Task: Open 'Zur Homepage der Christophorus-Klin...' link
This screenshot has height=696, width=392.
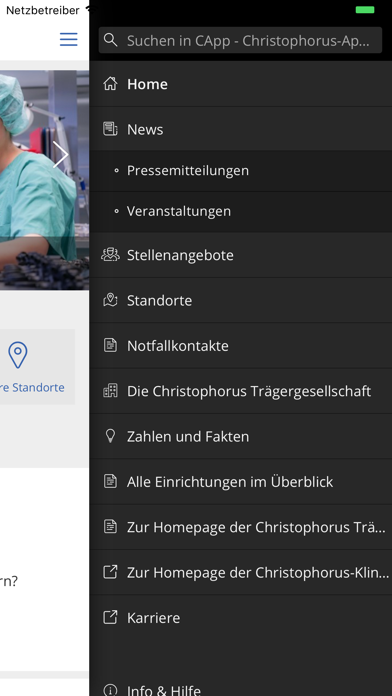Action: (241, 572)
